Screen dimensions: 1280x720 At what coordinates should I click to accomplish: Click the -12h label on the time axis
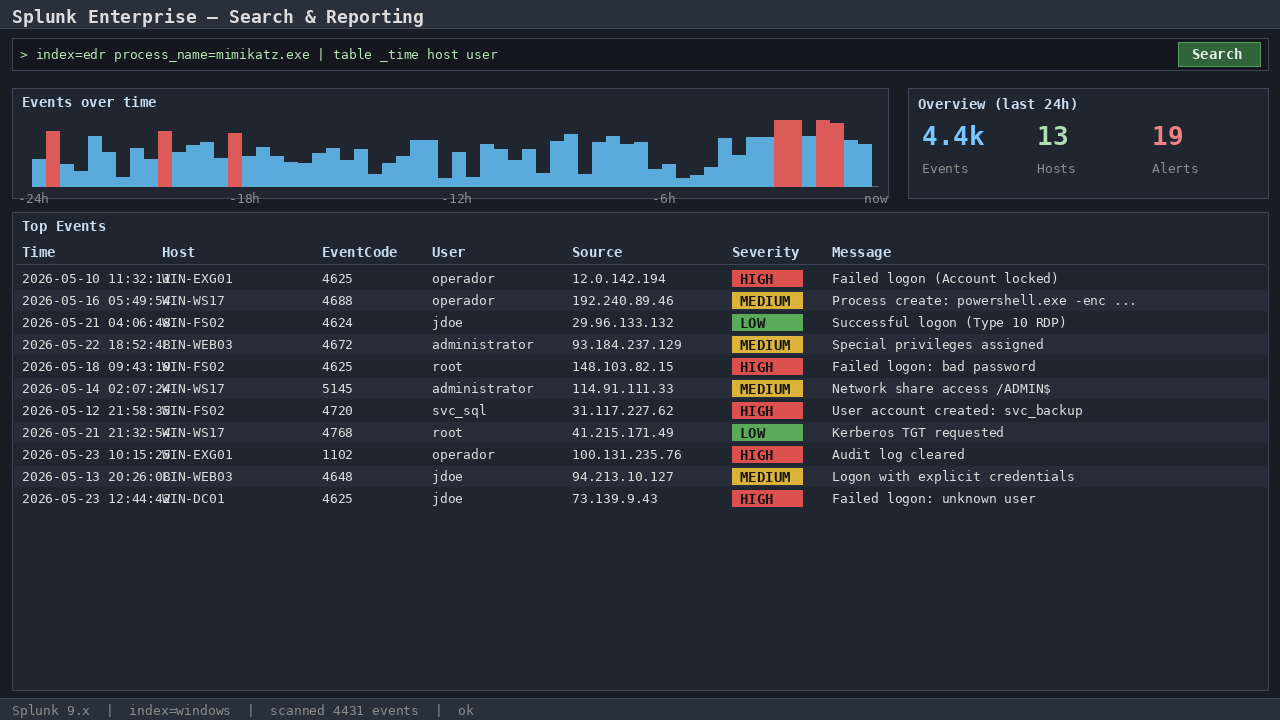pos(457,199)
